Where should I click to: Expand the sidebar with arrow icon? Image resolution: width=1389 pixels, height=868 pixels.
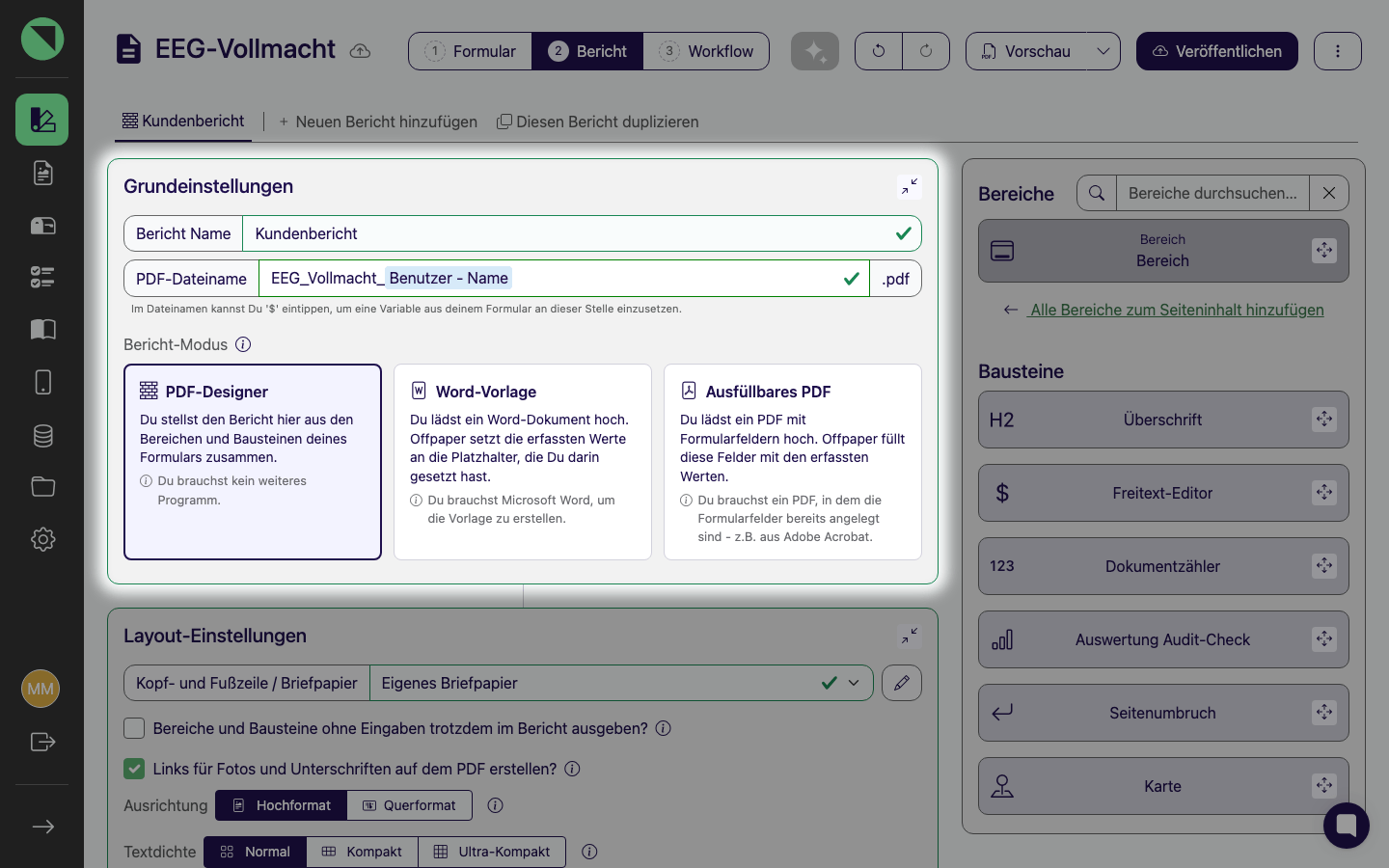point(42,827)
